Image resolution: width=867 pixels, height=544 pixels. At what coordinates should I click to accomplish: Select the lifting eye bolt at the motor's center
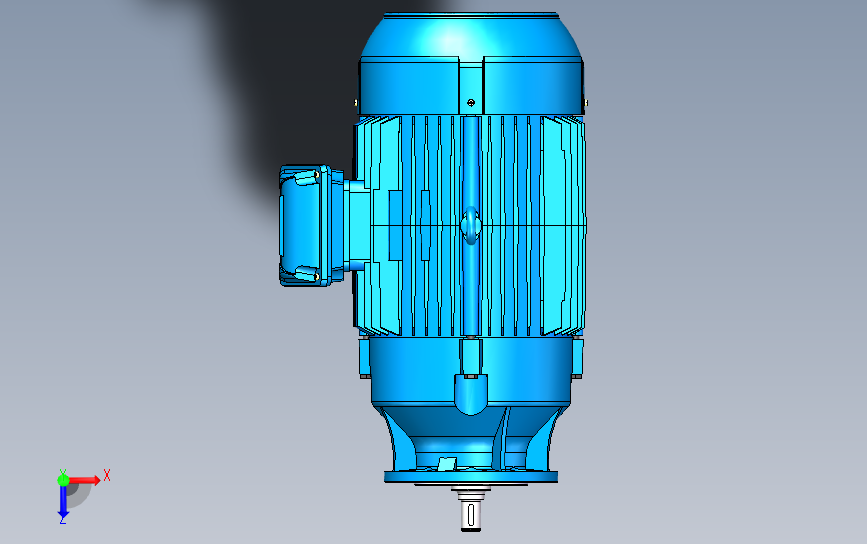(471, 226)
